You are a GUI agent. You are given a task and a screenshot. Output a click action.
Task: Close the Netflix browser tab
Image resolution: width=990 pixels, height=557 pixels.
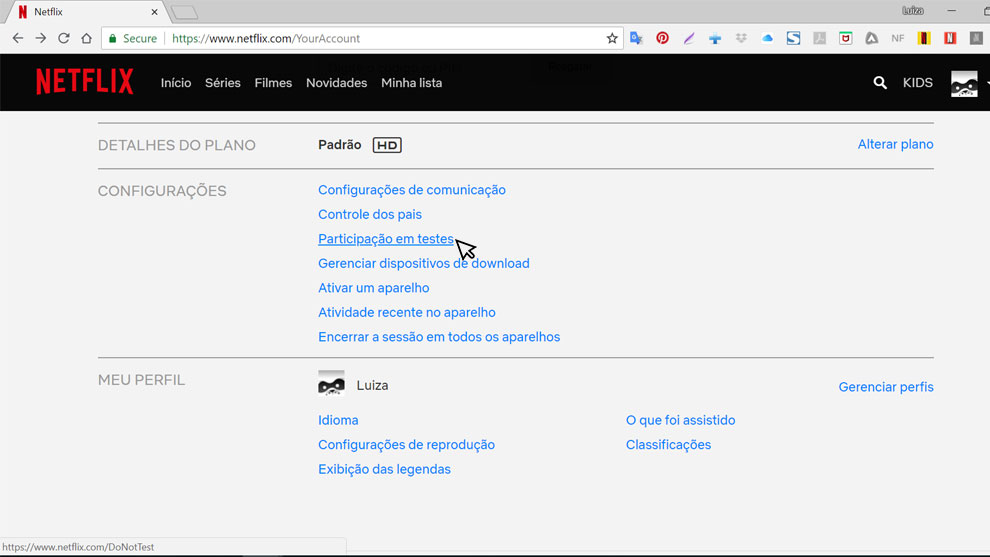(154, 12)
